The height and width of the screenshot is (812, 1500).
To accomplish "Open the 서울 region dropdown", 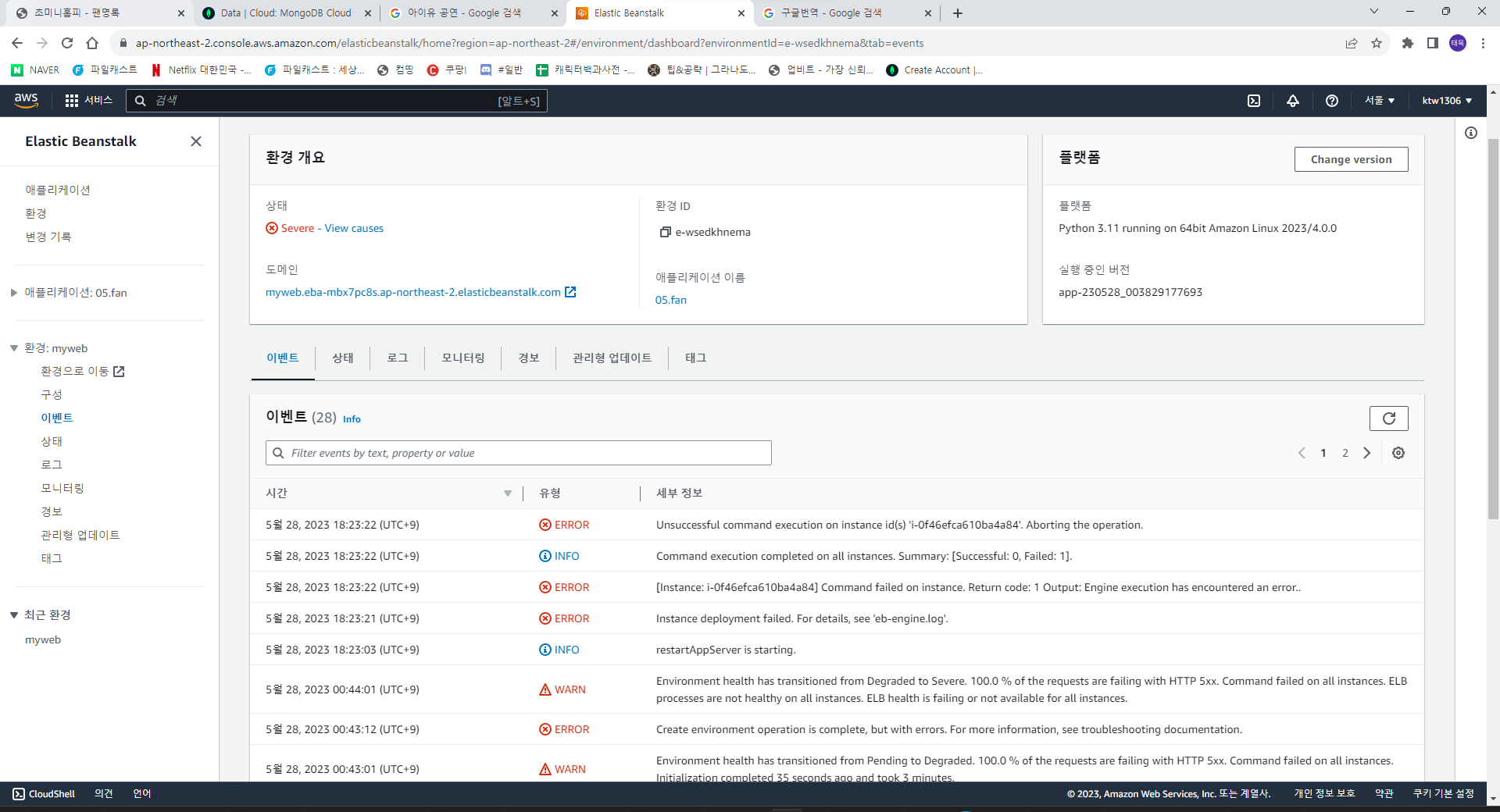I will (x=1380, y=101).
